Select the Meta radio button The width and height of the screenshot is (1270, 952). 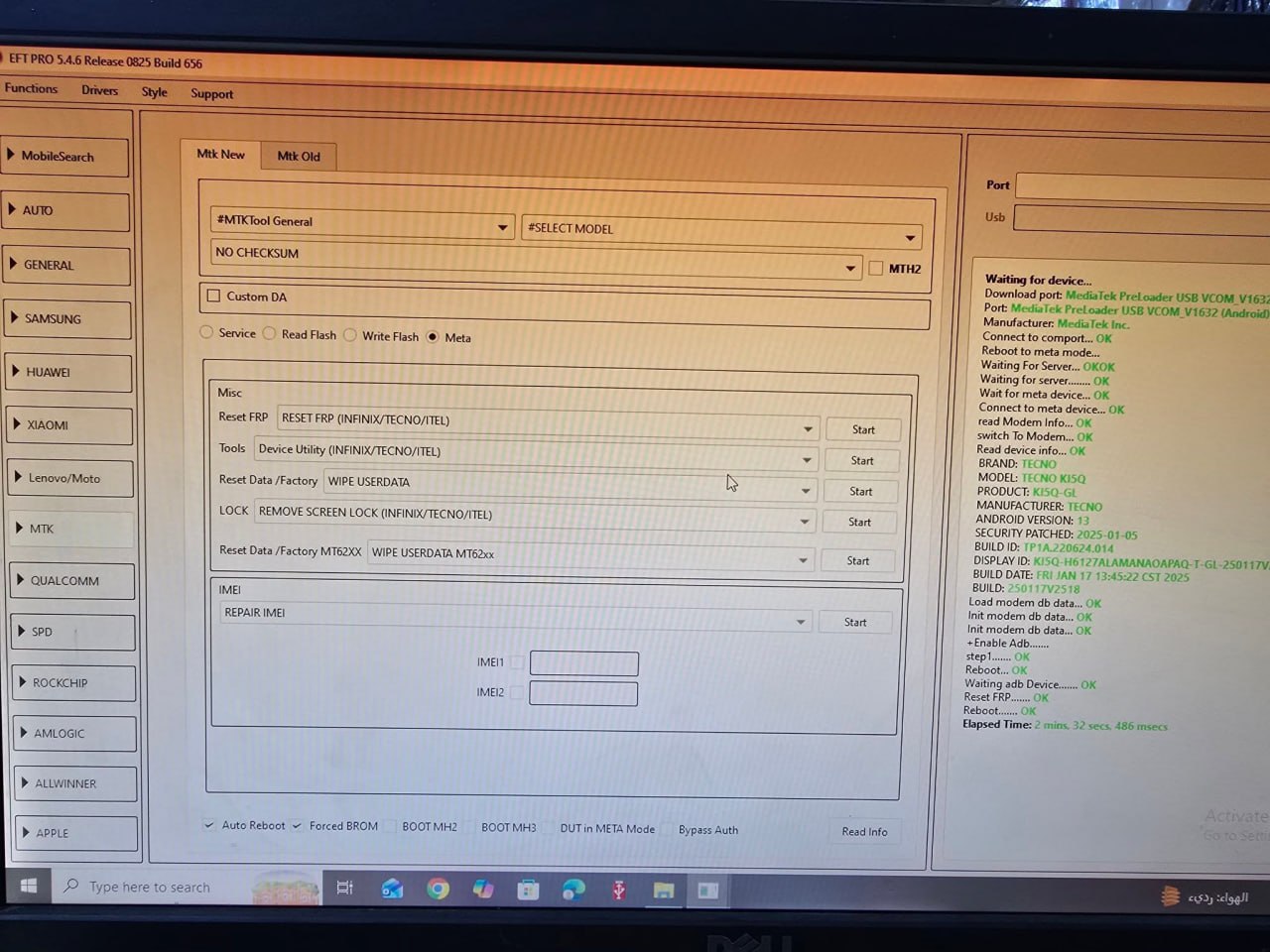(x=433, y=337)
